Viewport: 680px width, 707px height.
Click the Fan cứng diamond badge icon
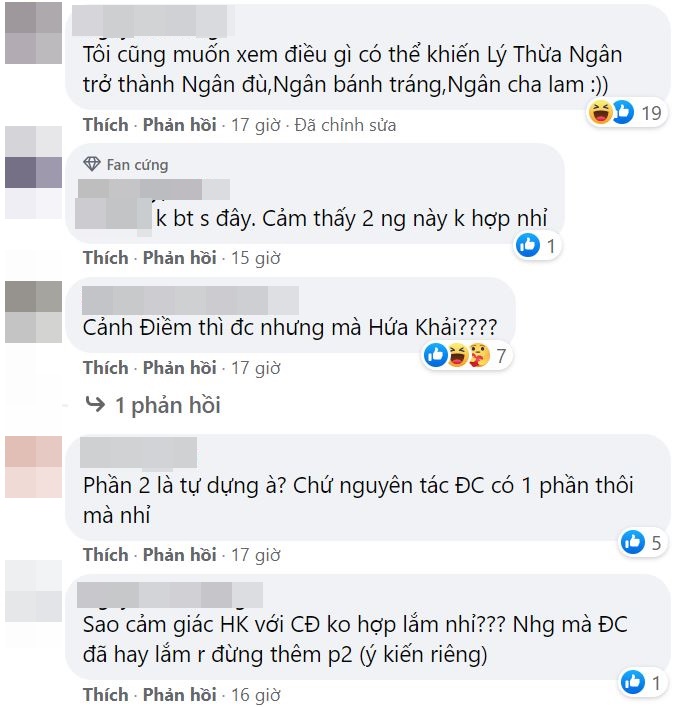(92, 164)
